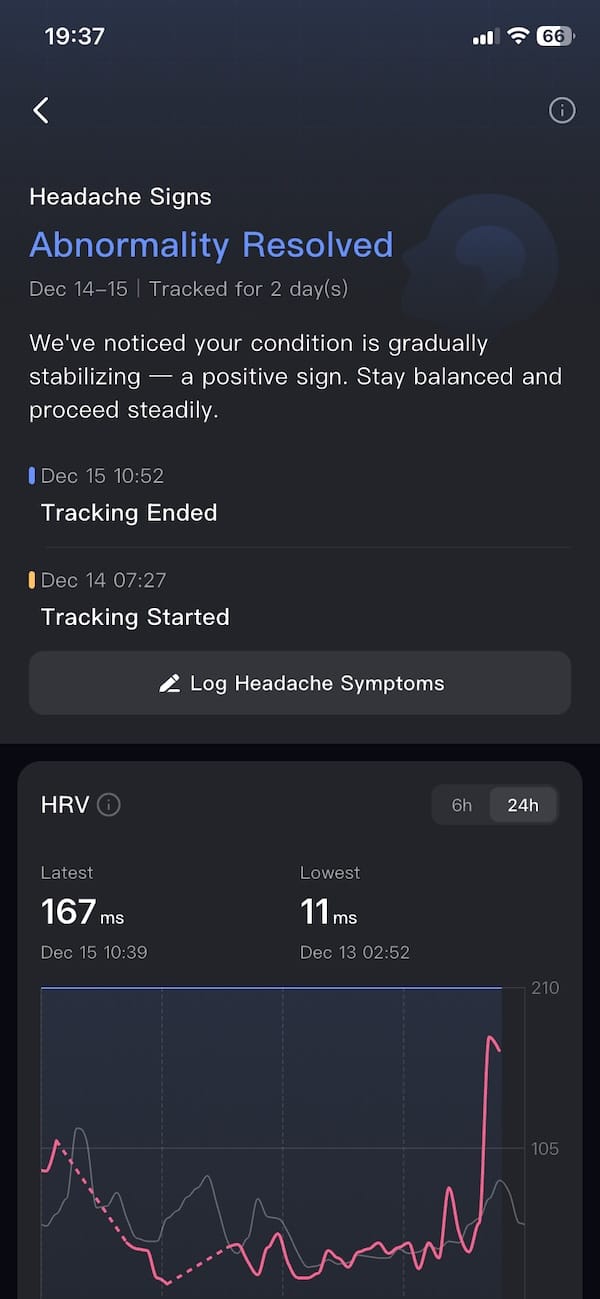Screen dimensions: 600x1299
Task: Tap the blue Dec 15 10:52 marker
Action: click(x=32, y=476)
